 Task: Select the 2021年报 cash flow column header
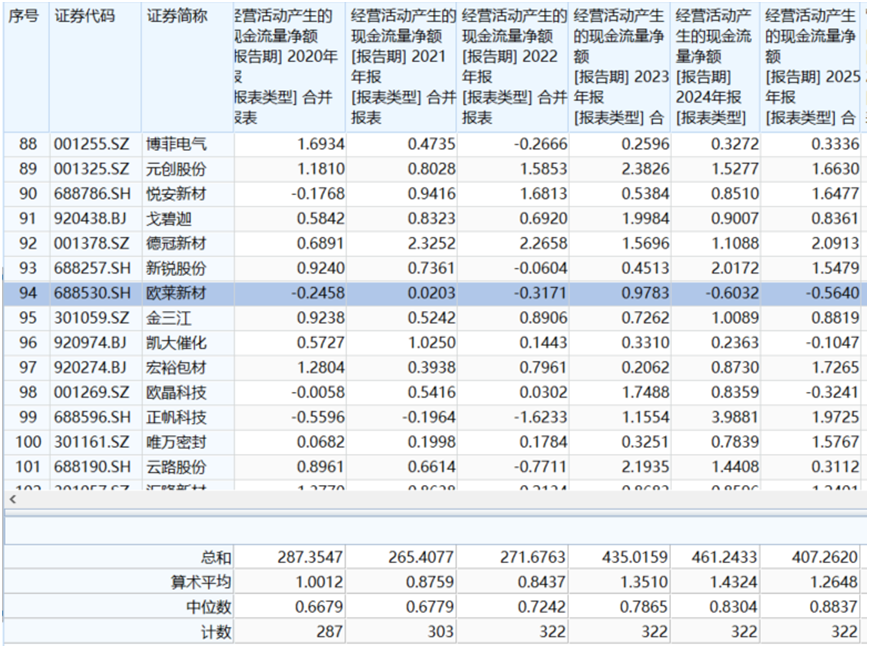point(402,67)
